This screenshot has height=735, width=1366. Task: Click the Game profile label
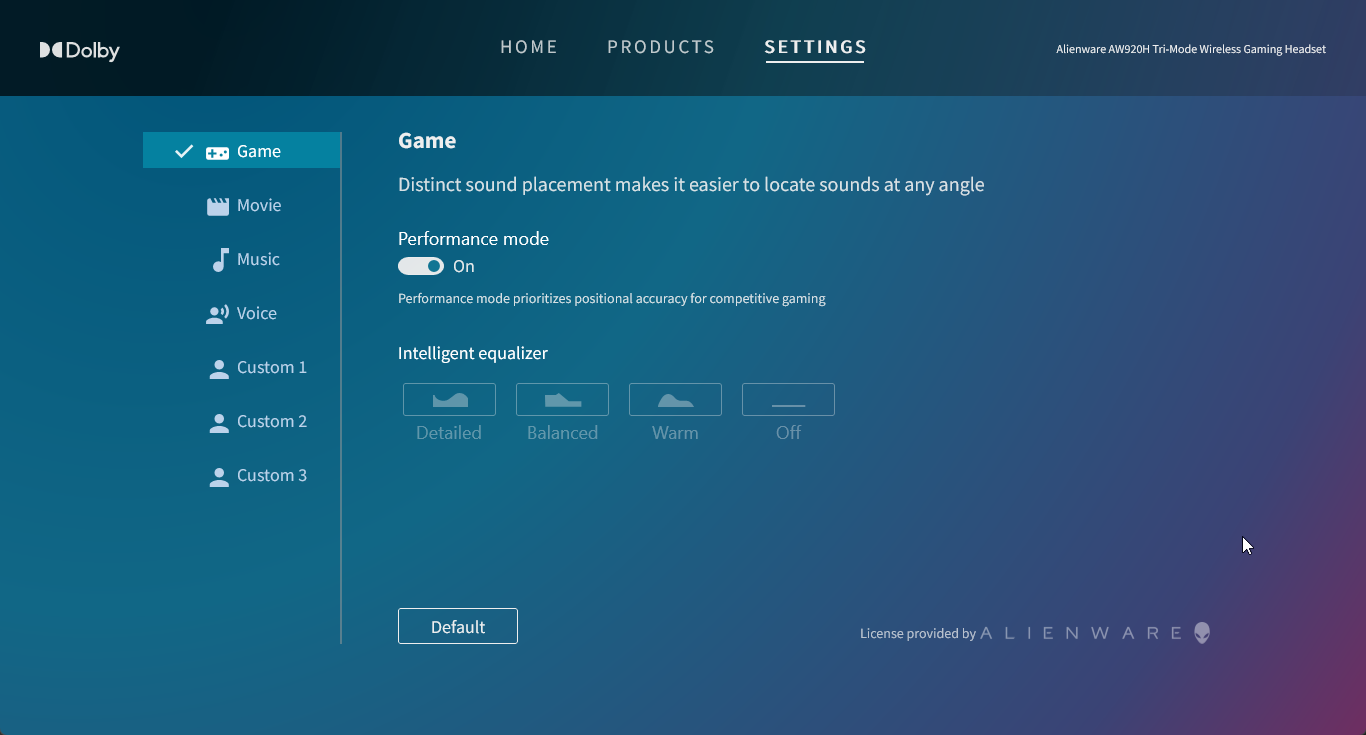click(x=259, y=151)
